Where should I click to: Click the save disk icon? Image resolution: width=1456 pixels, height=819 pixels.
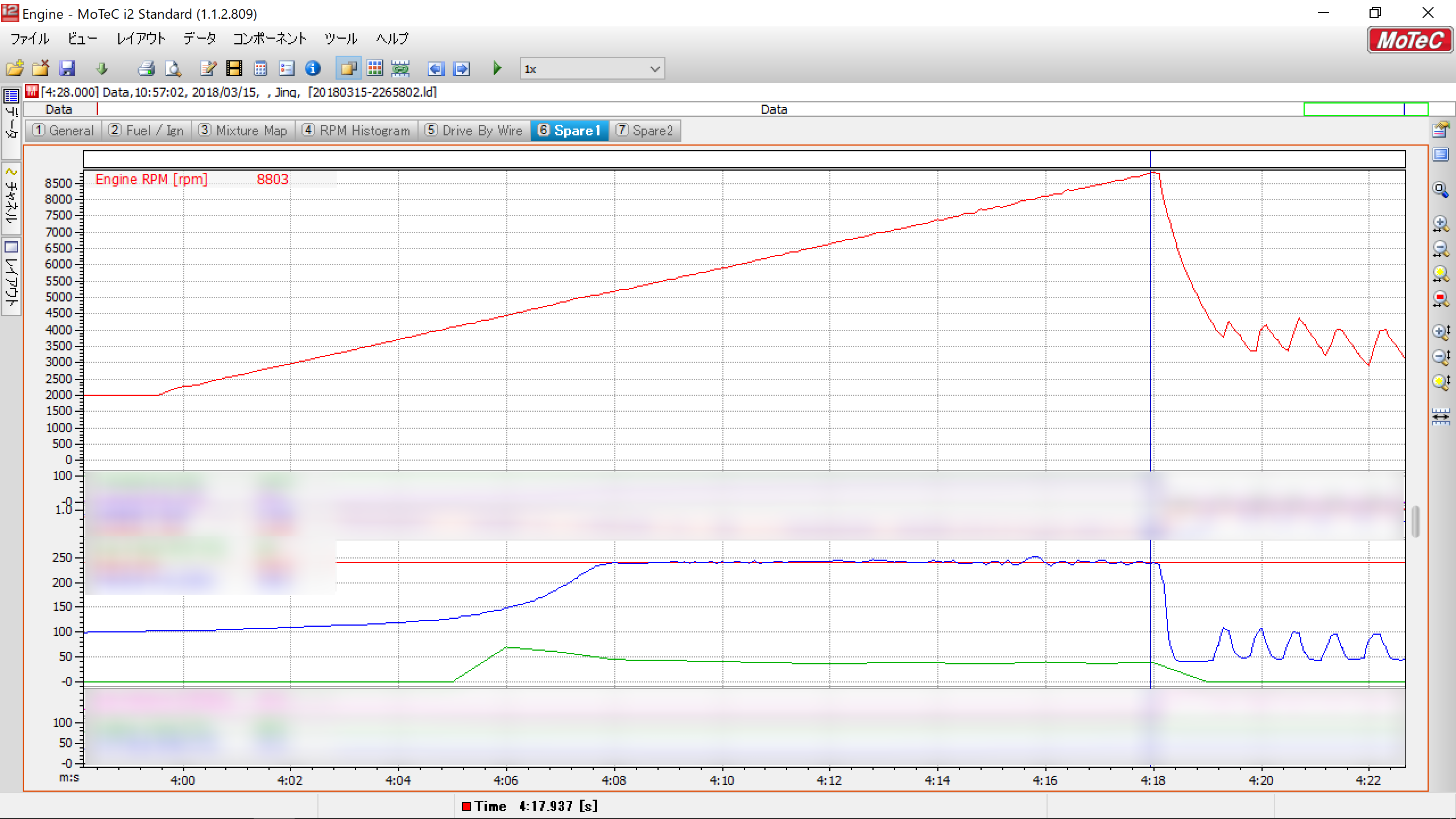(68, 69)
